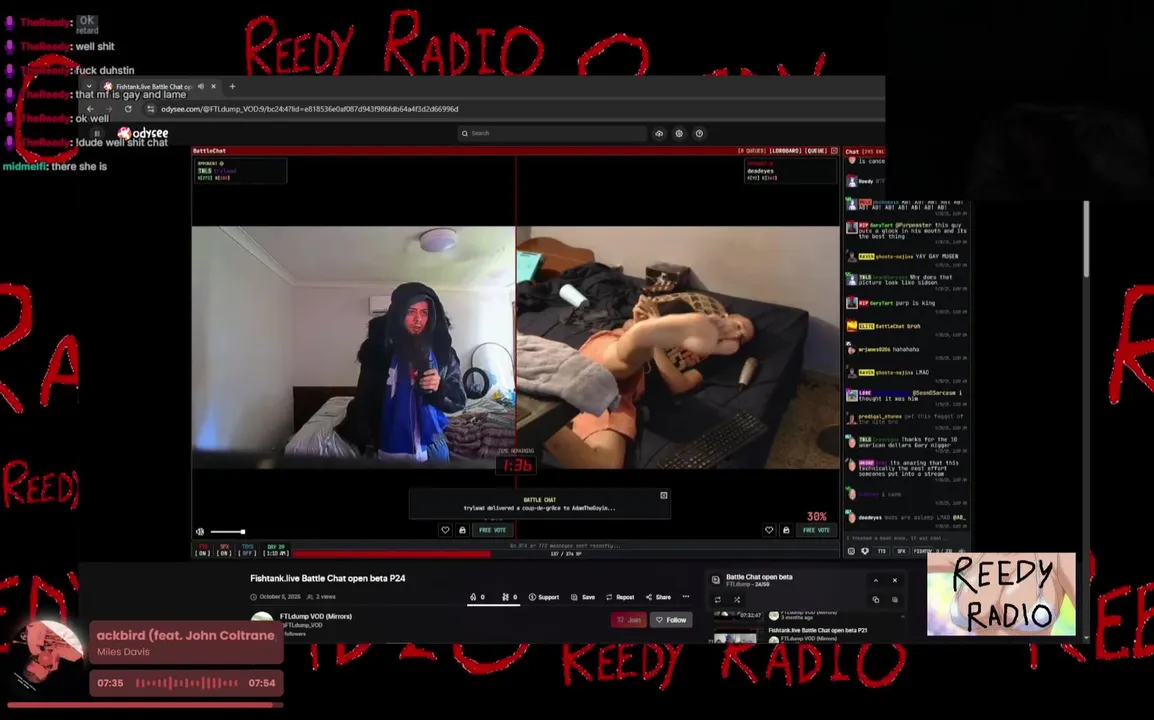
Task: Reload the Odysee page
Action: tap(128, 109)
